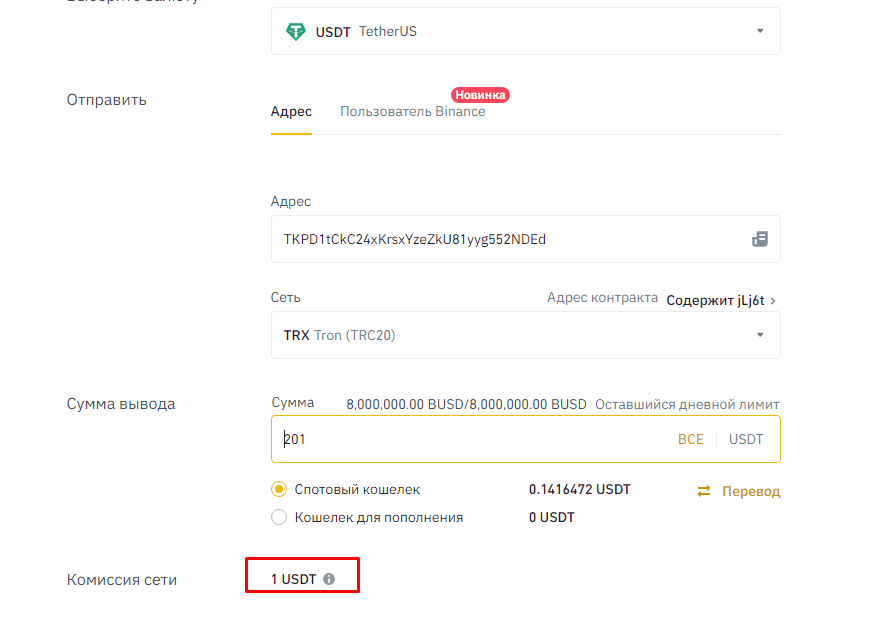
Task: Open the address book icon in address field
Action: 760,239
